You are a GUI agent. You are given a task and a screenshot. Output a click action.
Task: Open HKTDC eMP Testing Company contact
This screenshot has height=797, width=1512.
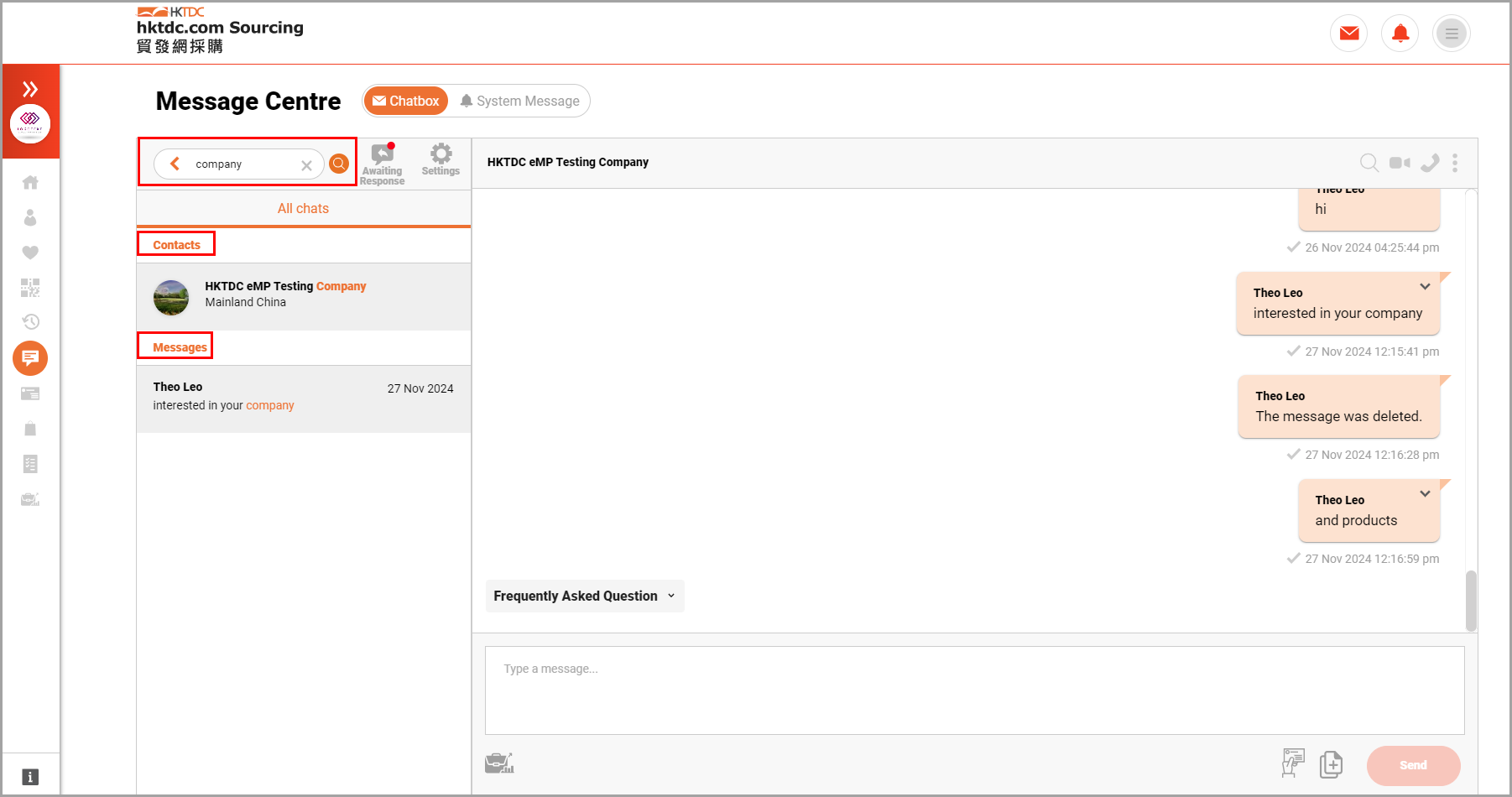pos(303,297)
